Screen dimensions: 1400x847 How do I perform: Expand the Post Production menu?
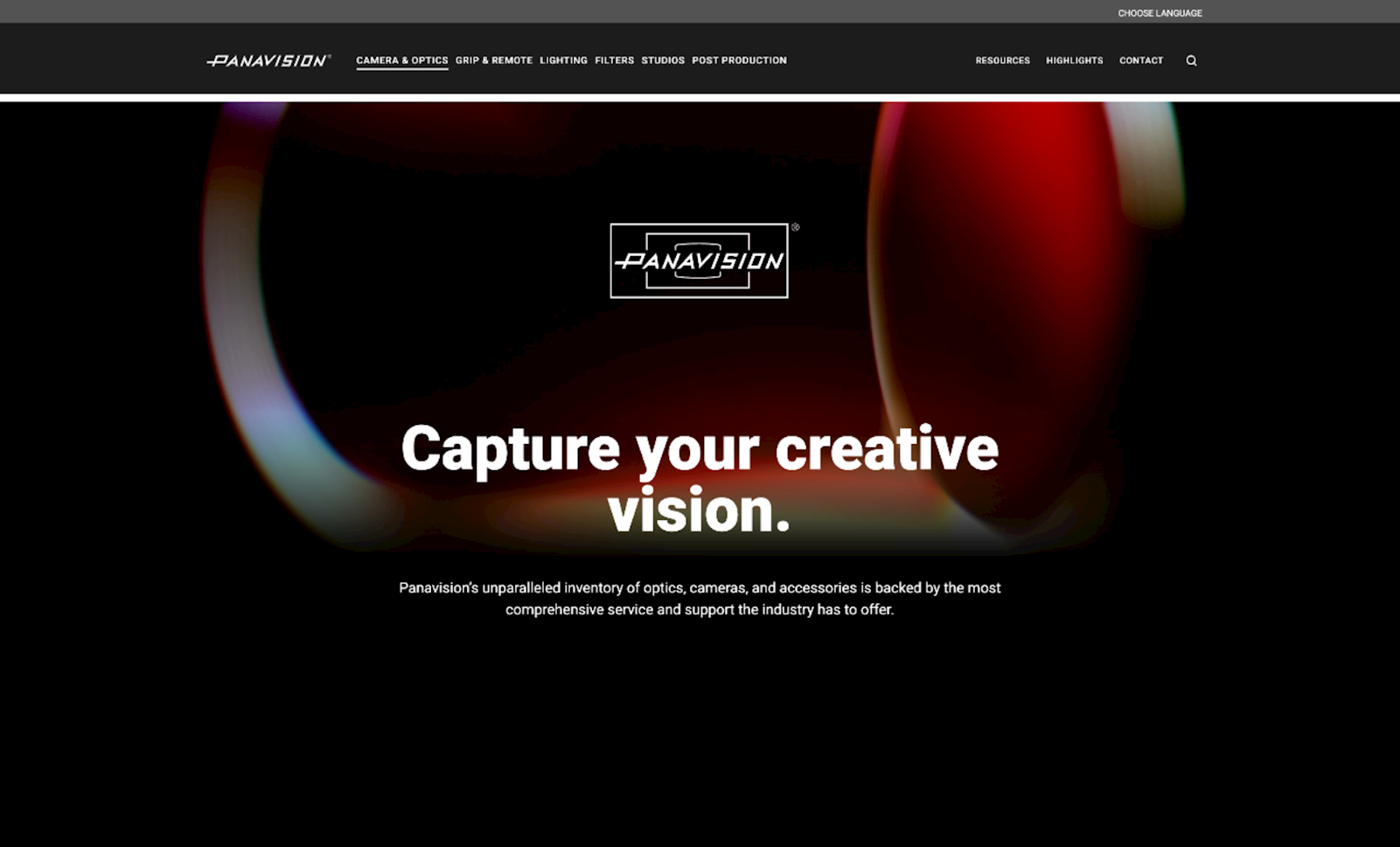[739, 60]
